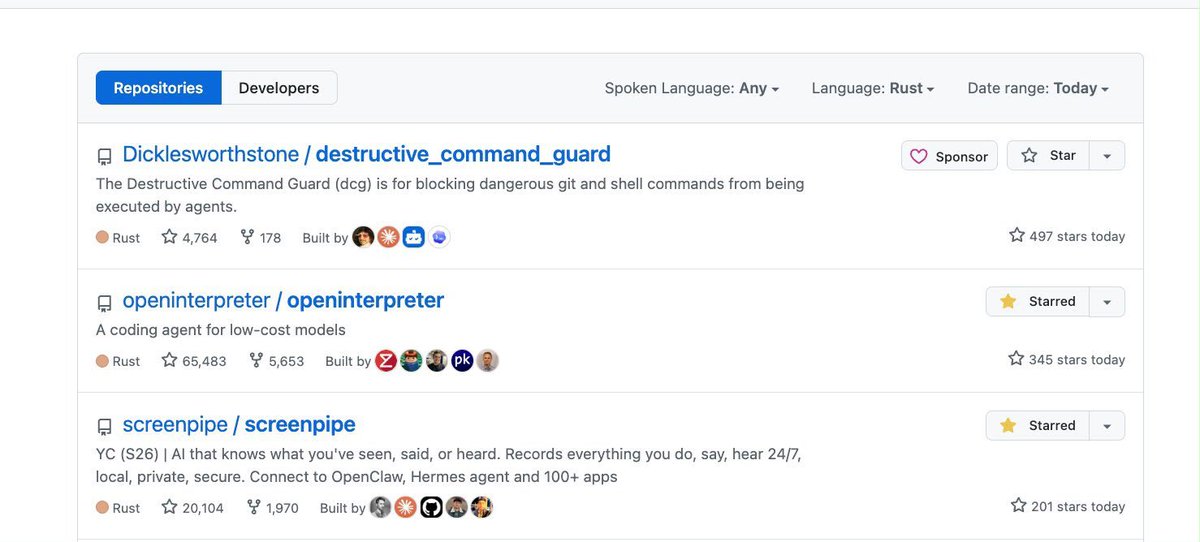Open second contributor avatar of screenpipe
The width and height of the screenshot is (1200, 542).
coord(406,507)
